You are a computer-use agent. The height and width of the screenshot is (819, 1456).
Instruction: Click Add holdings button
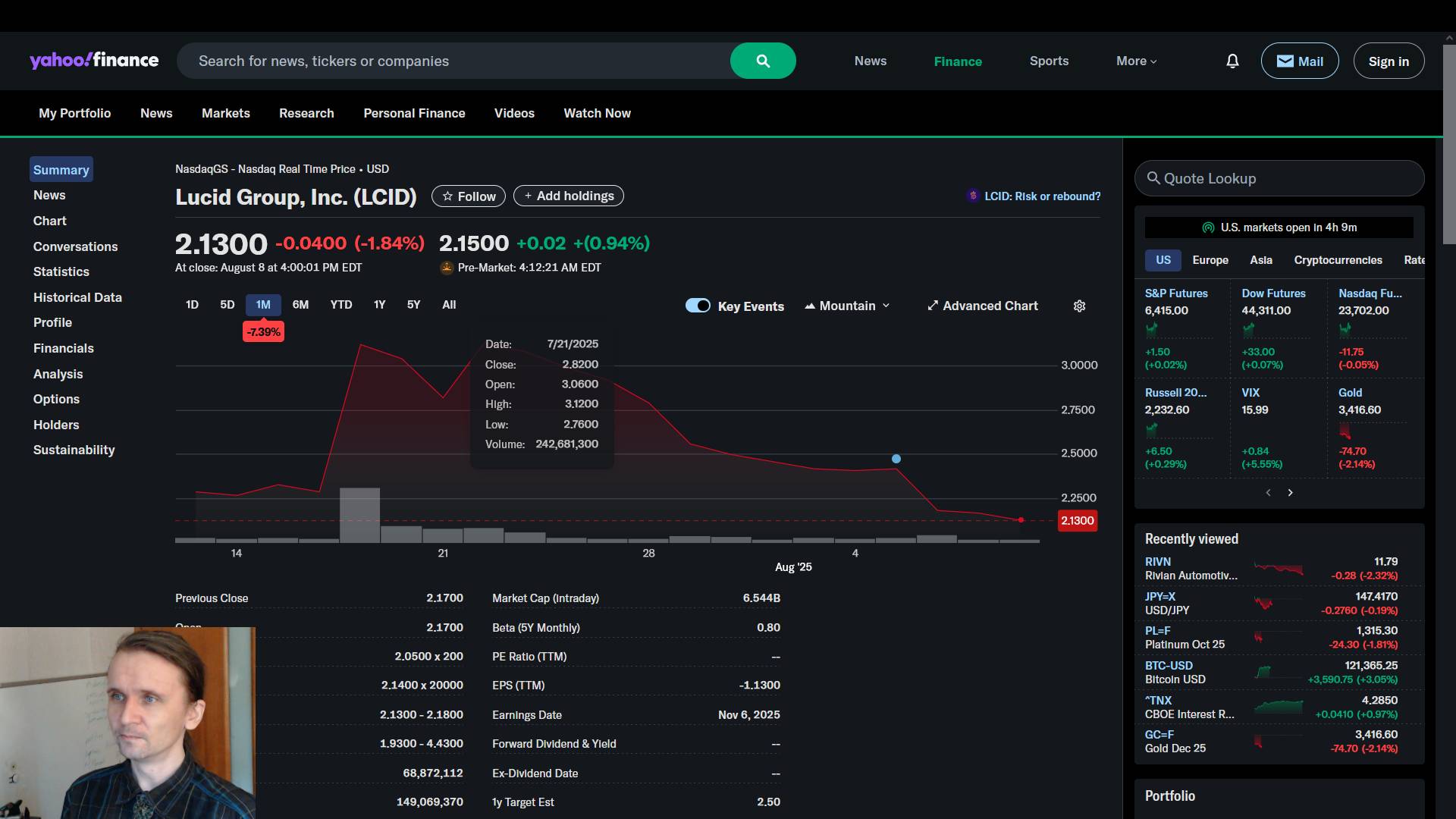click(568, 196)
